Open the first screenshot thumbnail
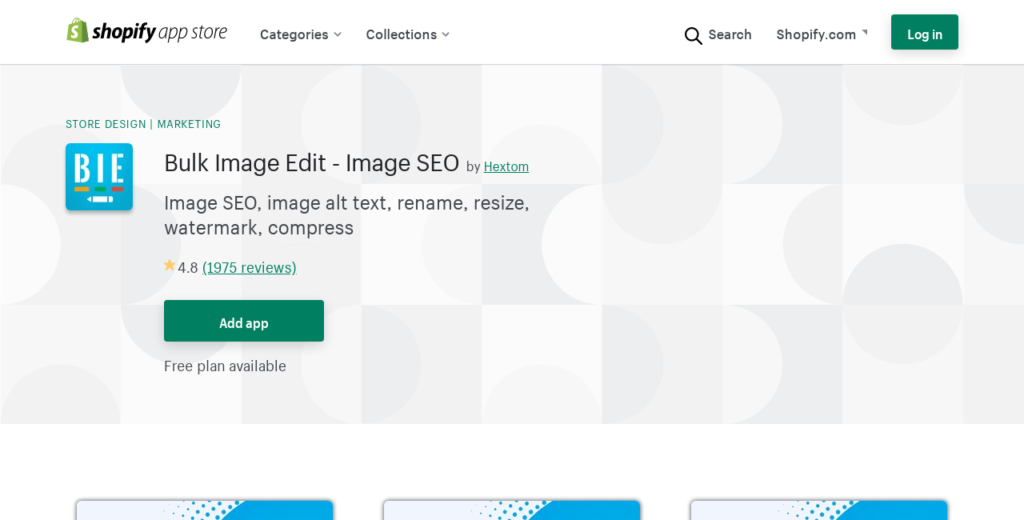 (x=204, y=510)
